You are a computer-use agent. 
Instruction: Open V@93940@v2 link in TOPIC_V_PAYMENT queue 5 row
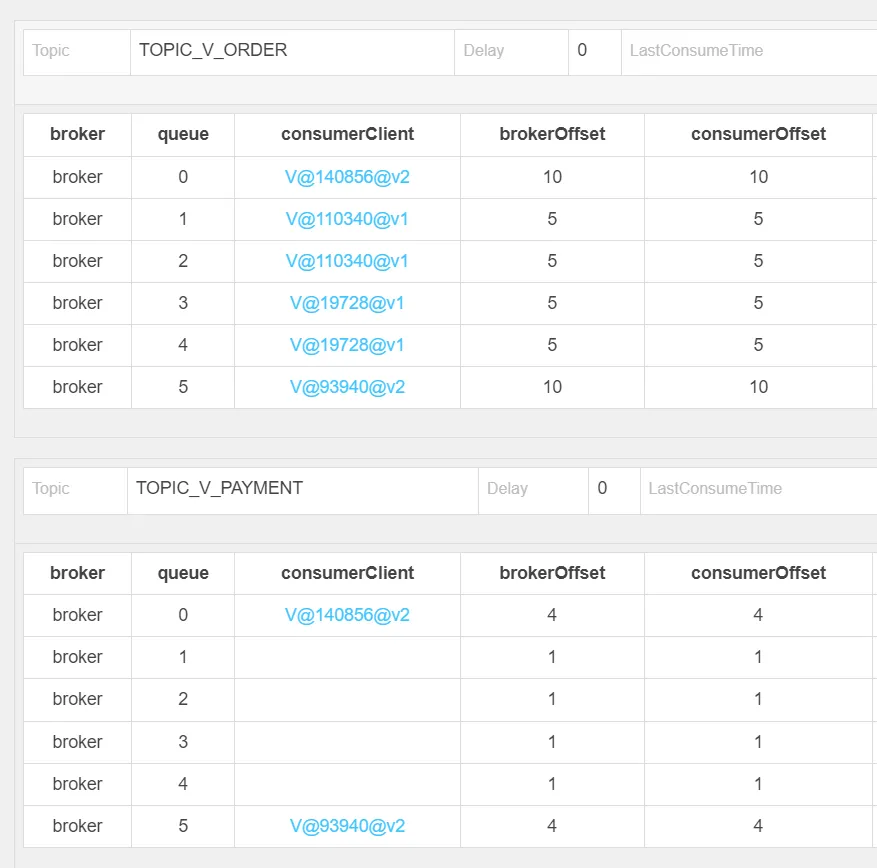347,826
